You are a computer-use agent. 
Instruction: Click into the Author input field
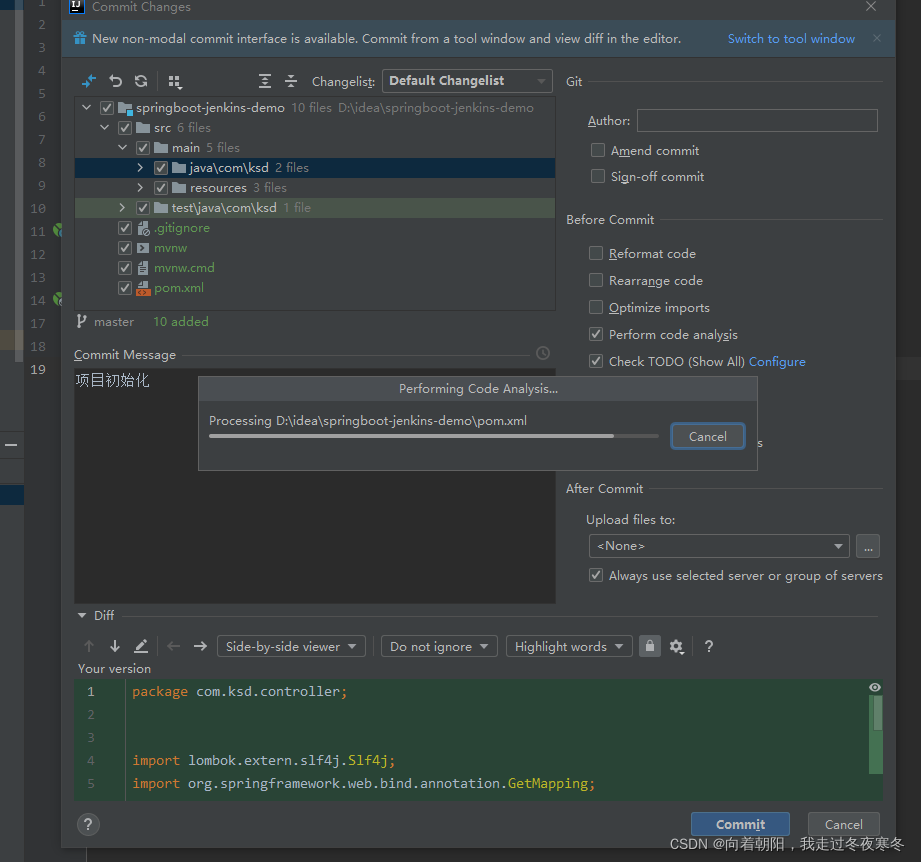click(x=757, y=120)
